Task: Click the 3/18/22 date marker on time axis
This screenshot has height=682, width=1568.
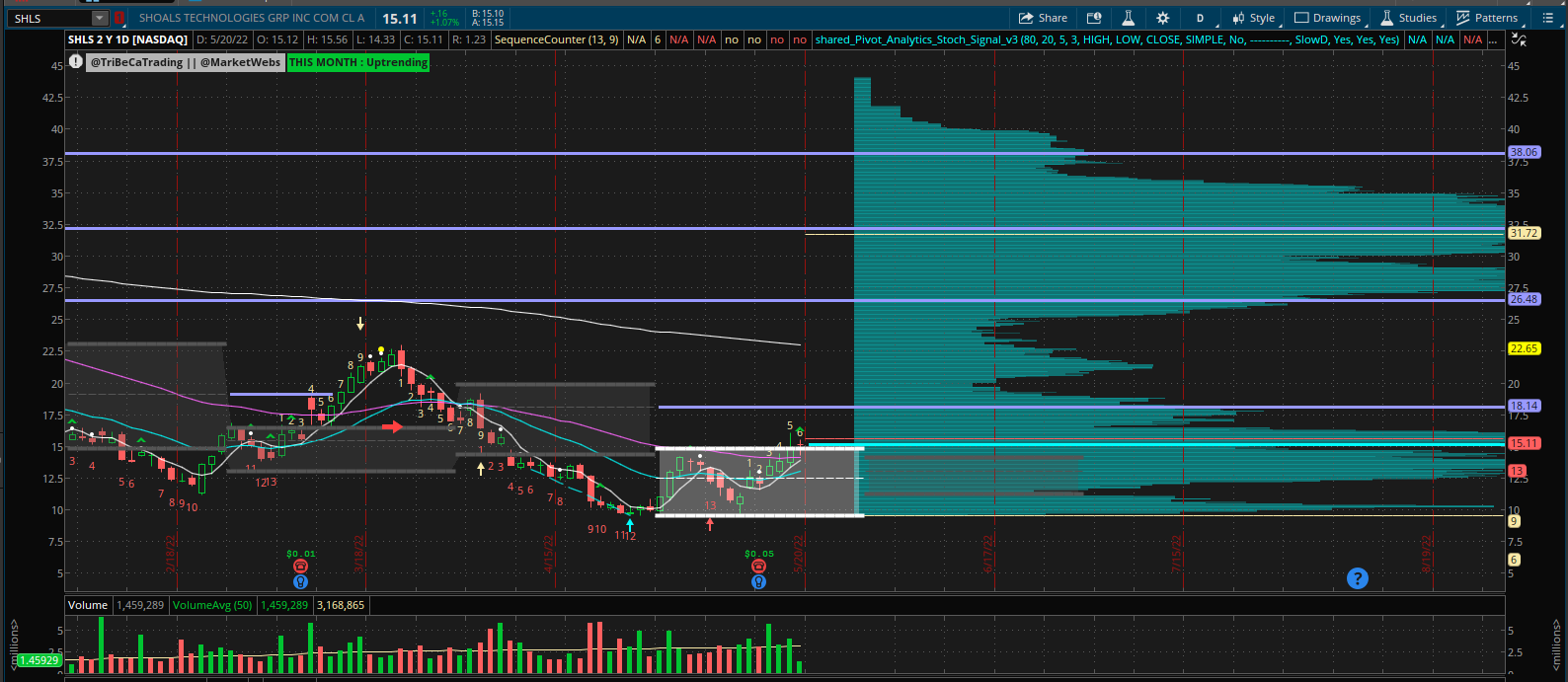Action: pos(359,555)
